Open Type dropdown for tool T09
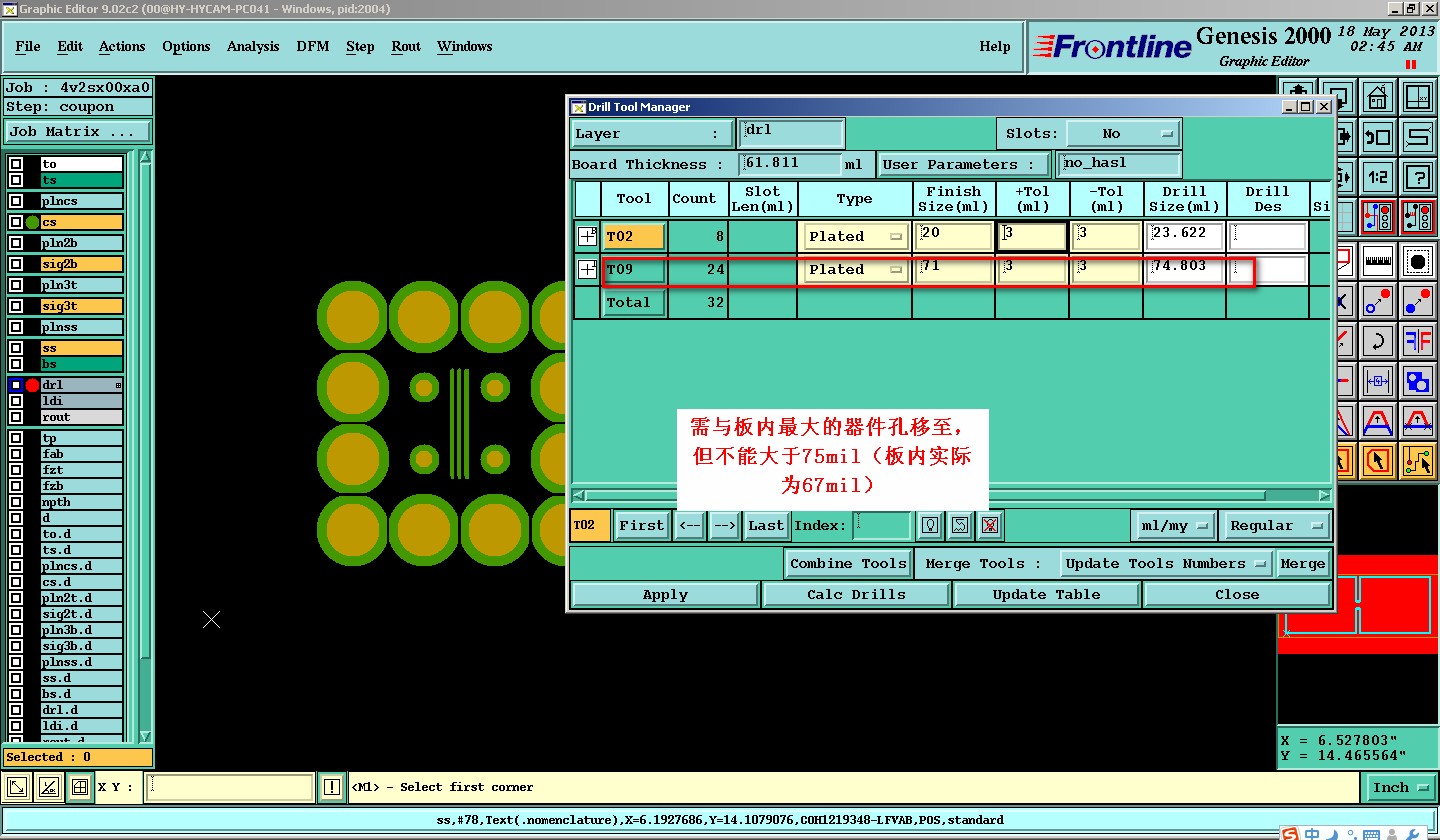Screen dimensions: 1440x840 [855, 269]
